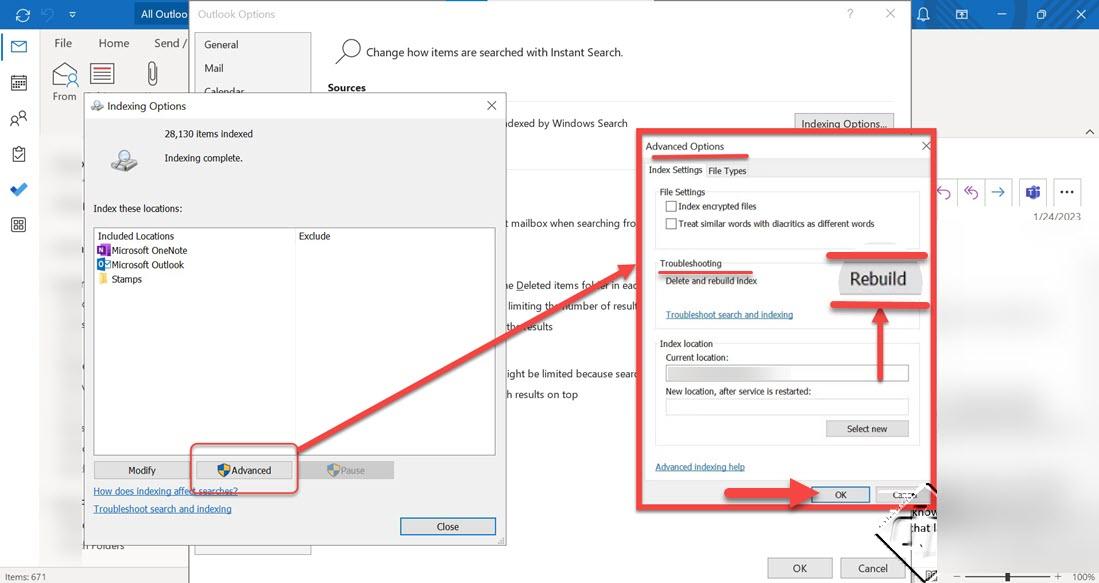Click the New location text field
This screenshot has width=1099, height=583.
coord(787,406)
